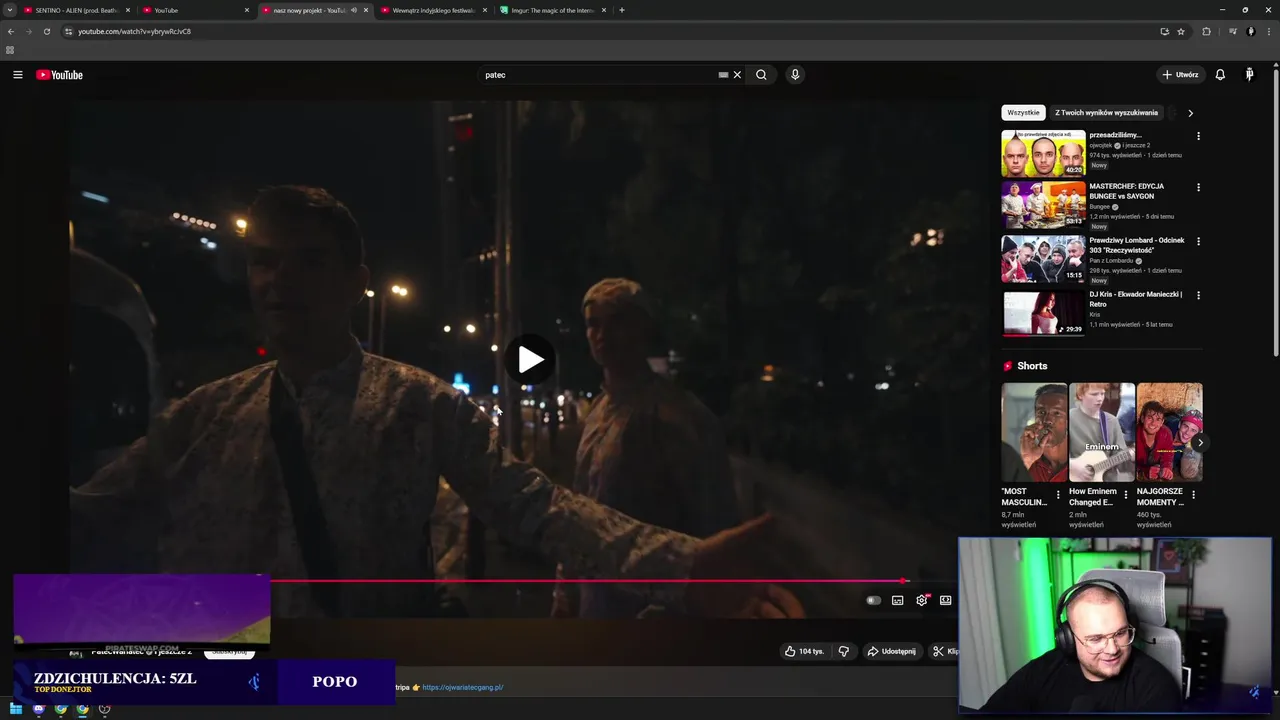Screen dimensions: 1280x720
Task: Bookmark the page with star icon
Action: point(1181,31)
